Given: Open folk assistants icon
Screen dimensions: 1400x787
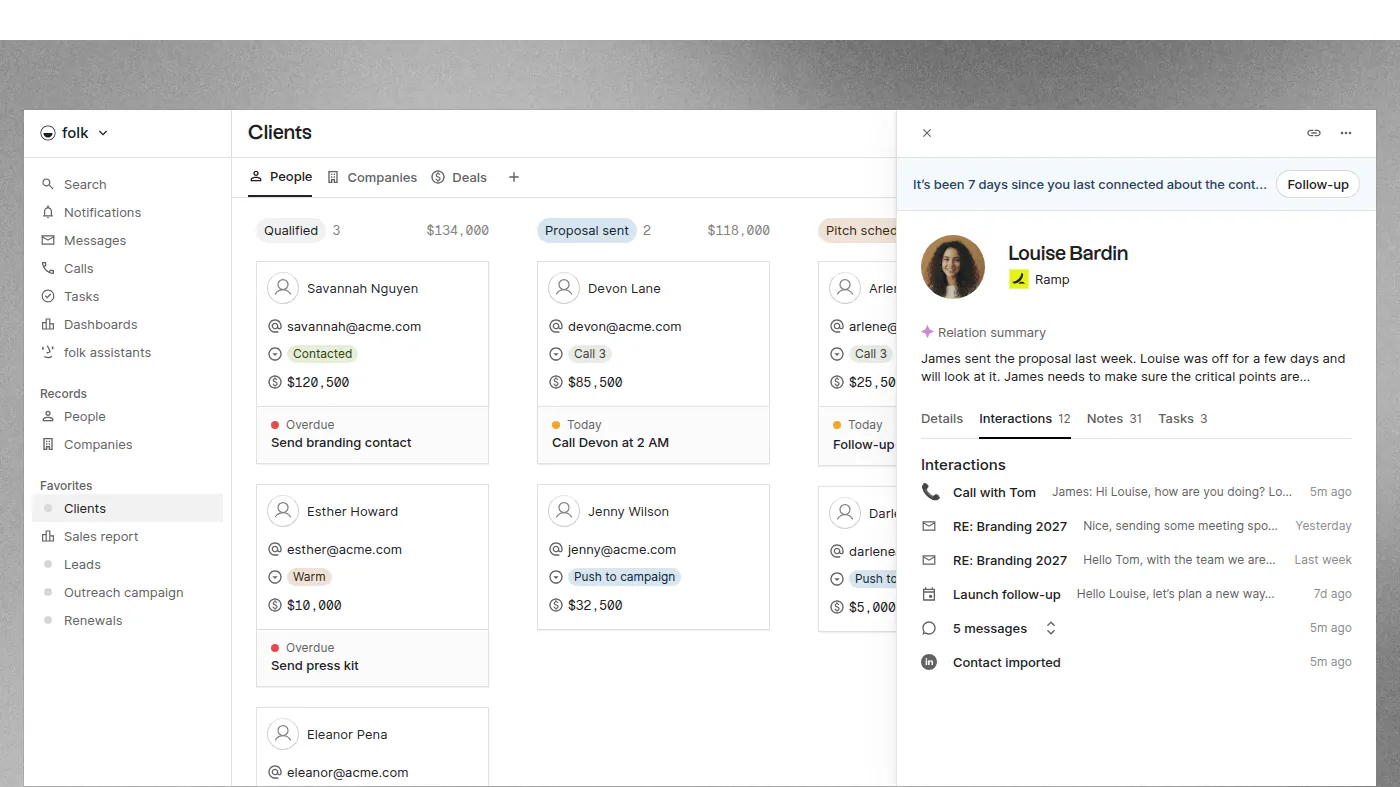Looking at the screenshot, I should [x=48, y=352].
